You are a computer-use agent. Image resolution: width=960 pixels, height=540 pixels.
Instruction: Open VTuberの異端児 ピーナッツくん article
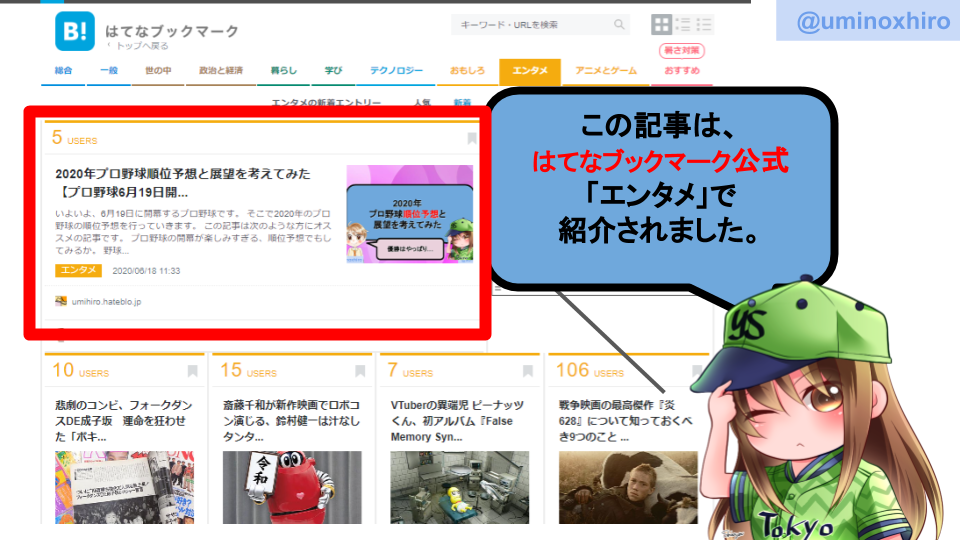tap(457, 421)
